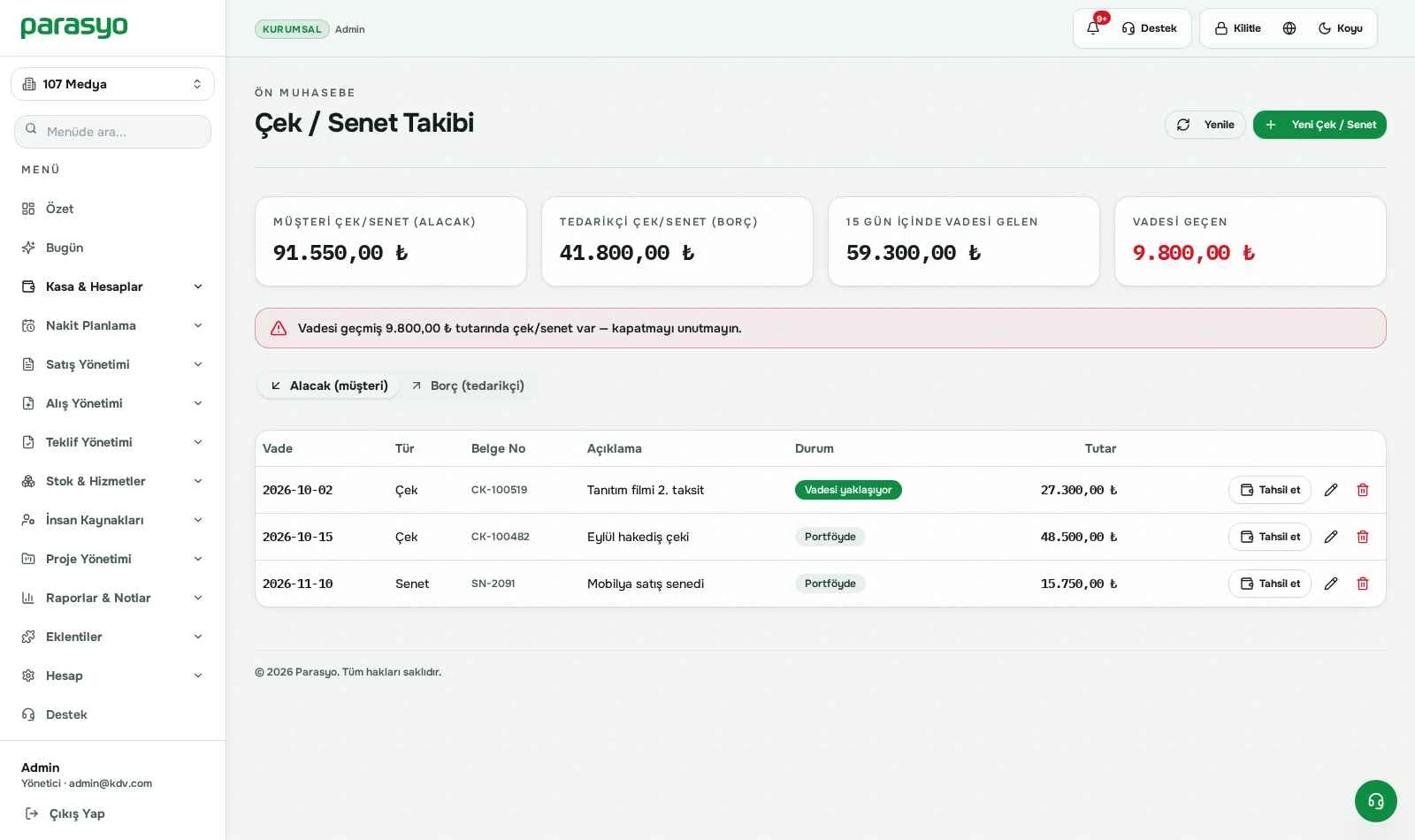Focus the Menüde ara search field
The height and width of the screenshot is (840, 1415).
(113, 132)
